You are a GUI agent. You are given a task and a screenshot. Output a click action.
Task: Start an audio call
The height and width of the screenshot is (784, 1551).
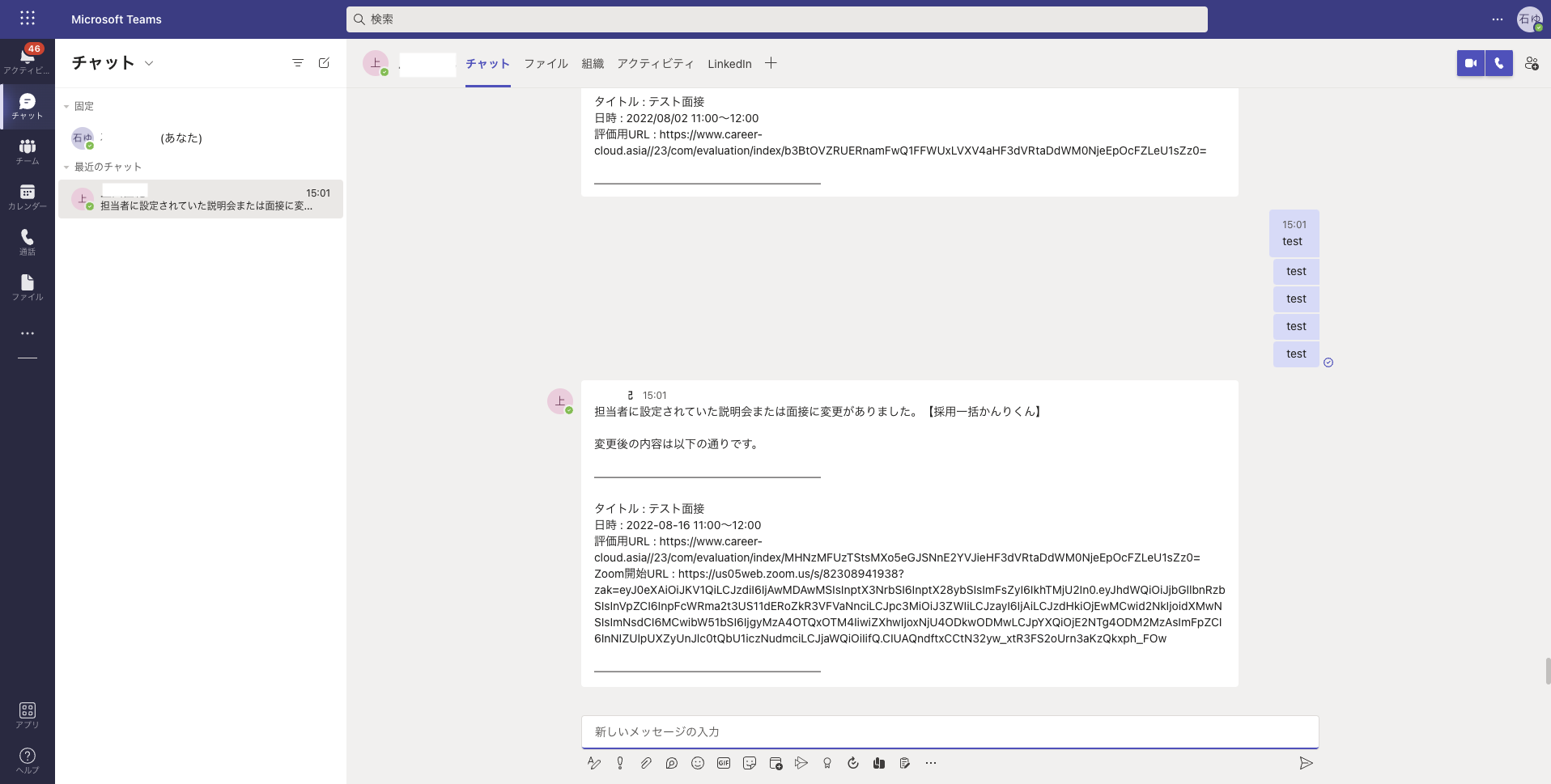click(x=1499, y=63)
